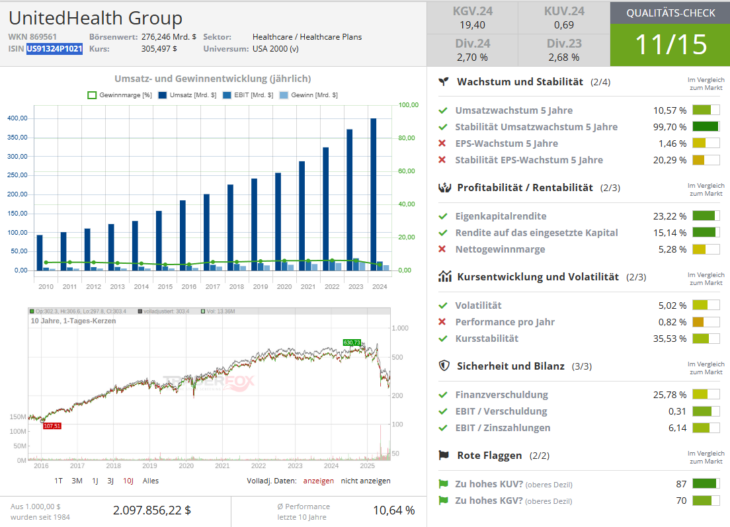Click the hands icon beside Profitabilität / Rentabilität
The image size is (730, 527).
click(x=445, y=188)
